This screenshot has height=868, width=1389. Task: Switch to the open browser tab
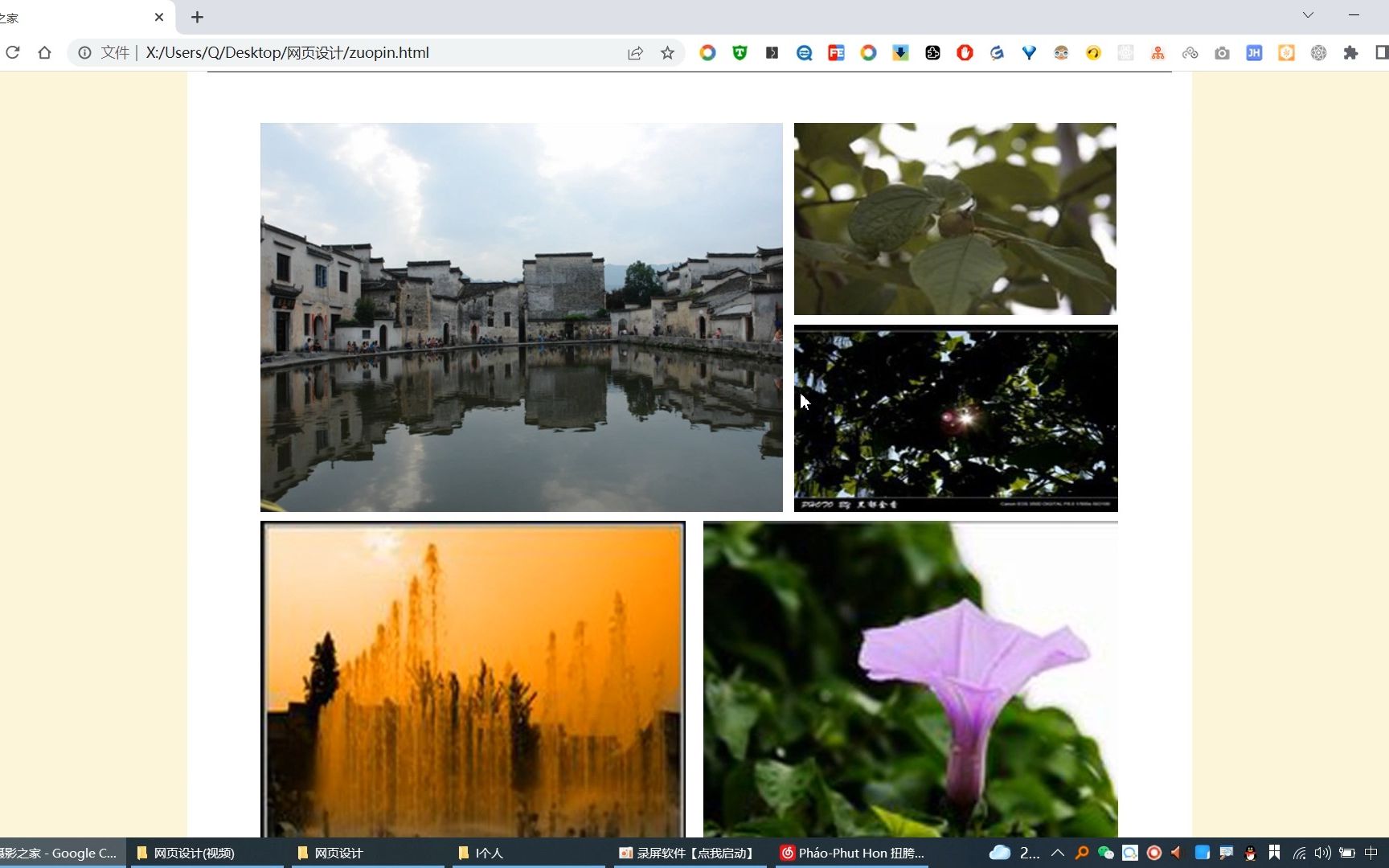tap(80, 17)
